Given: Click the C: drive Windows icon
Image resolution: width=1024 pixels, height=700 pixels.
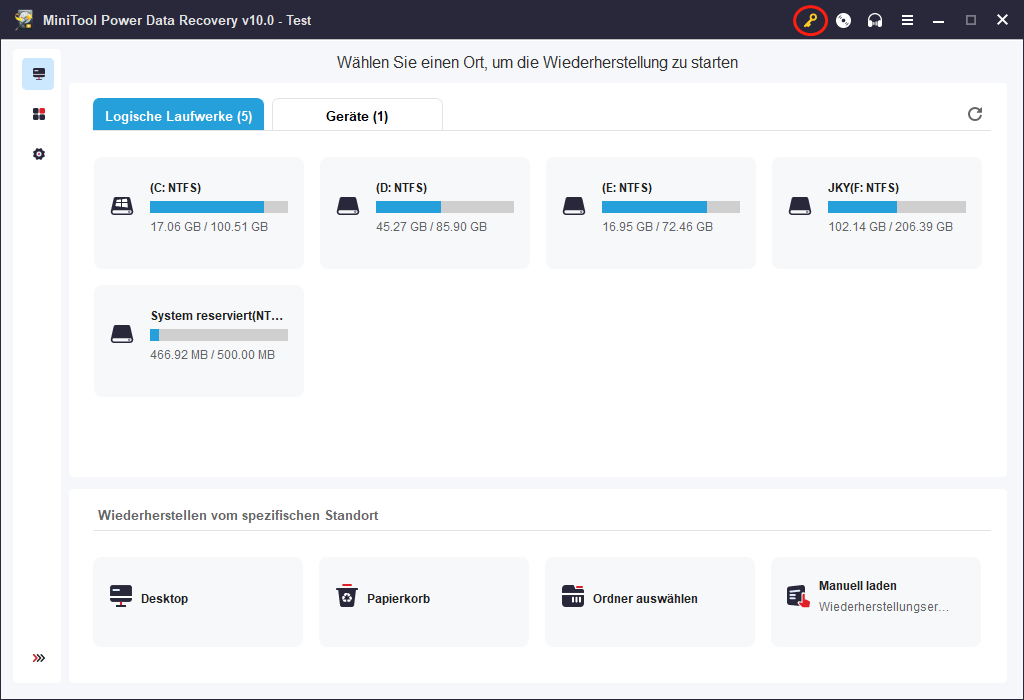Looking at the screenshot, I should coord(121,206).
